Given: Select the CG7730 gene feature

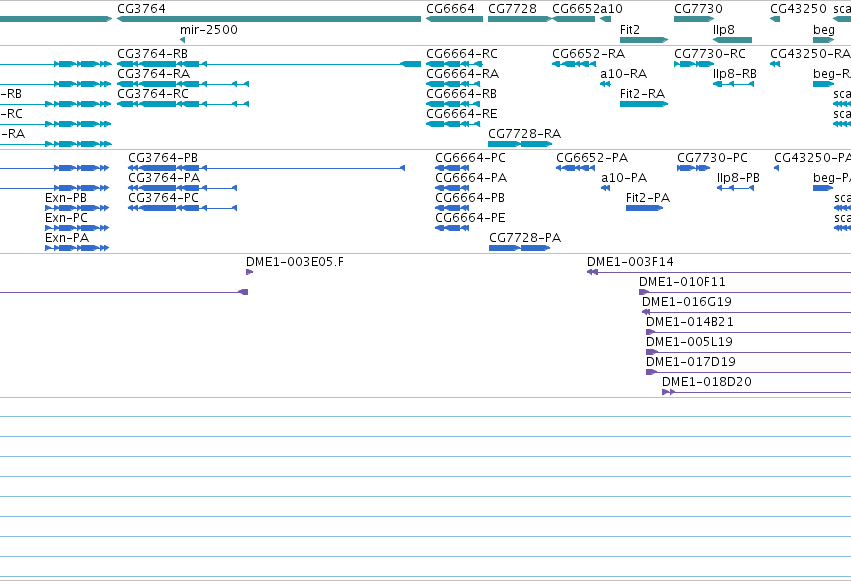Looking at the screenshot, I should [x=694, y=19].
